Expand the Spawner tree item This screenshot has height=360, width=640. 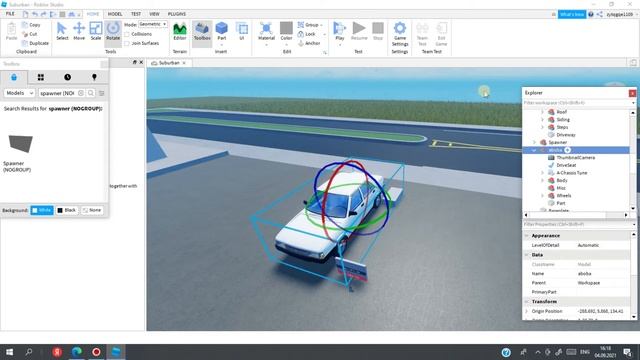[534, 142]
